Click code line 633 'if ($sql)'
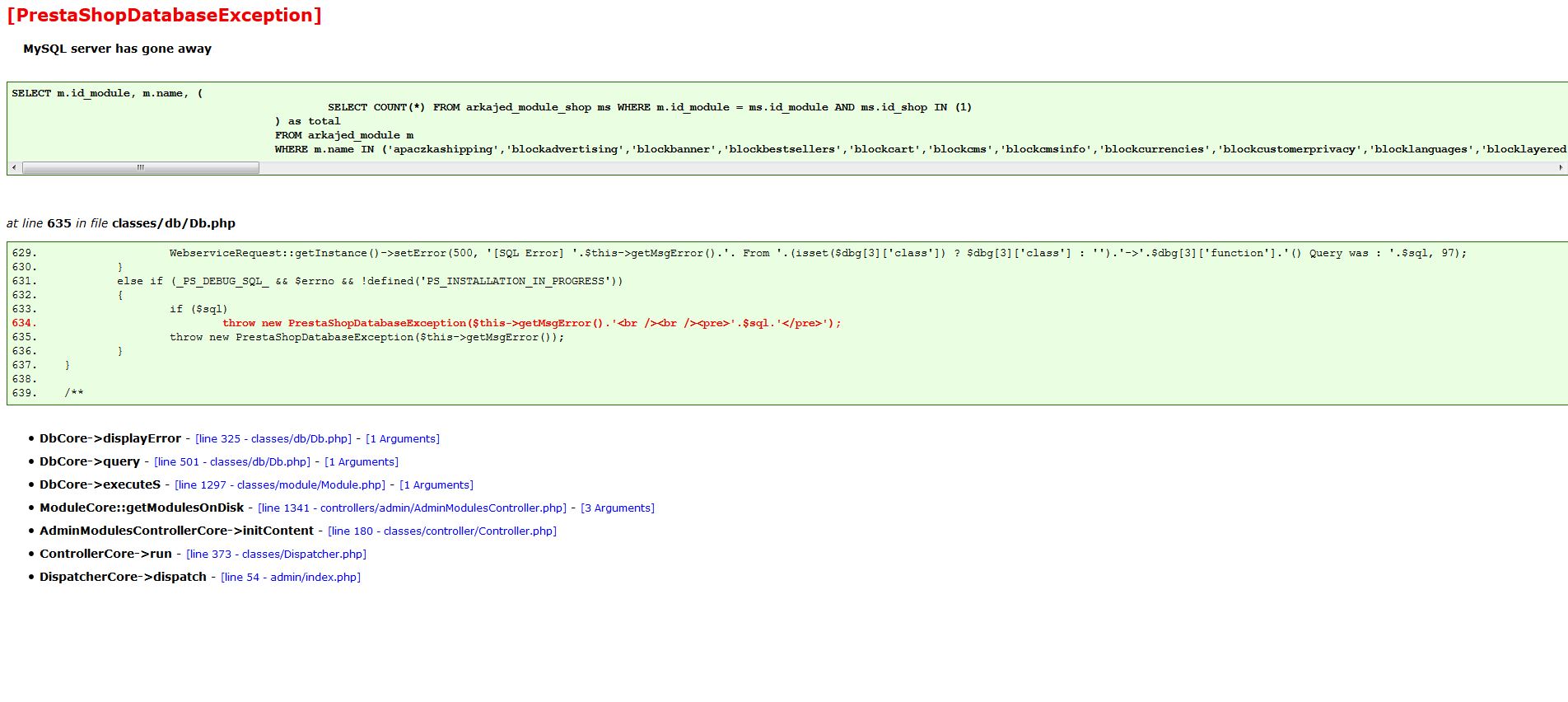The width and height of the screenshot is (1568, 702). 198,309
